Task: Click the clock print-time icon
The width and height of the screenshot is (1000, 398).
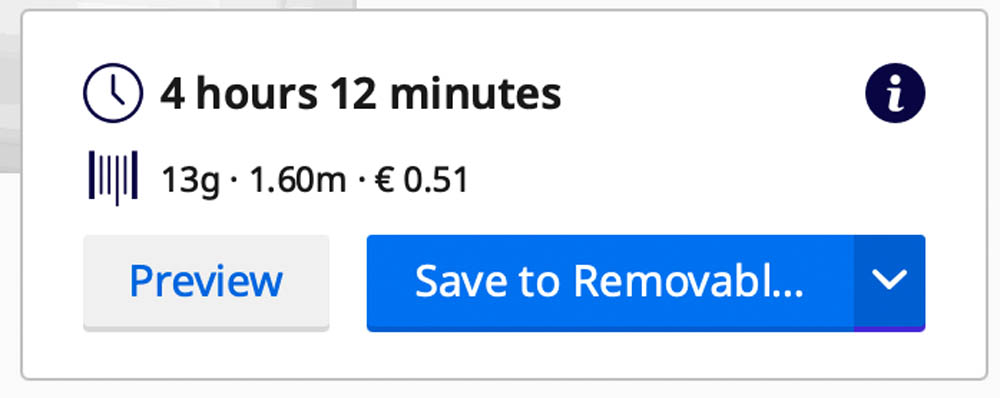Action: tap(113, 92)
